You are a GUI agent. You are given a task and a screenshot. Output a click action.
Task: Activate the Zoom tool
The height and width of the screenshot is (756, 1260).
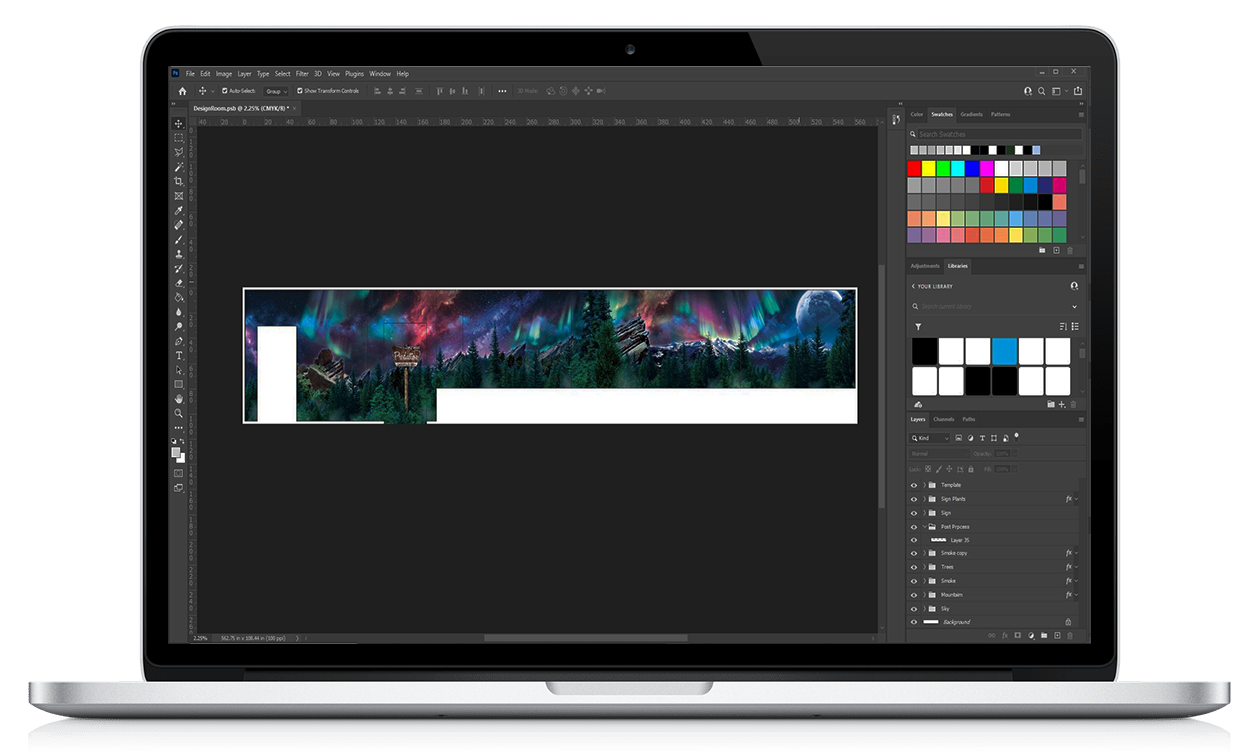179,413
